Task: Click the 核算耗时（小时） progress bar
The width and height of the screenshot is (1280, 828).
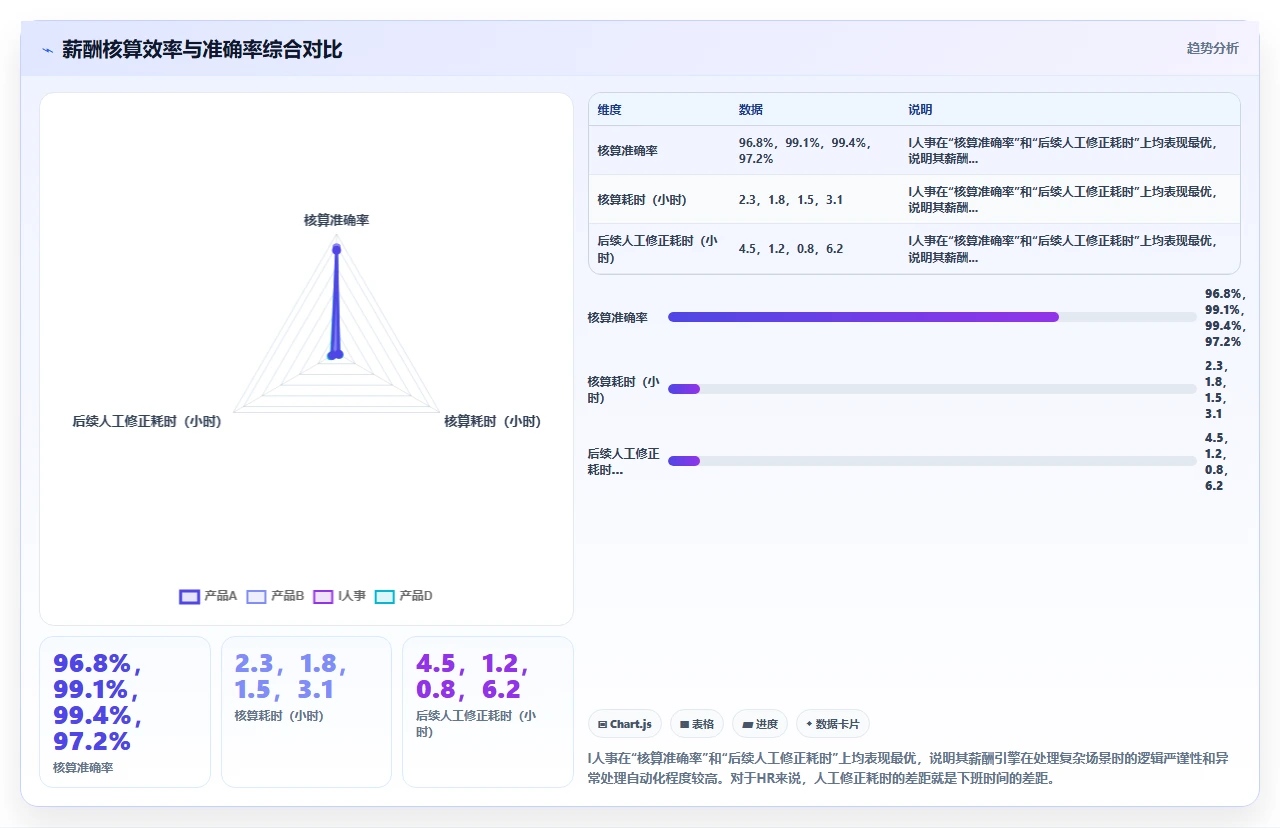Action: pos(932,389)
